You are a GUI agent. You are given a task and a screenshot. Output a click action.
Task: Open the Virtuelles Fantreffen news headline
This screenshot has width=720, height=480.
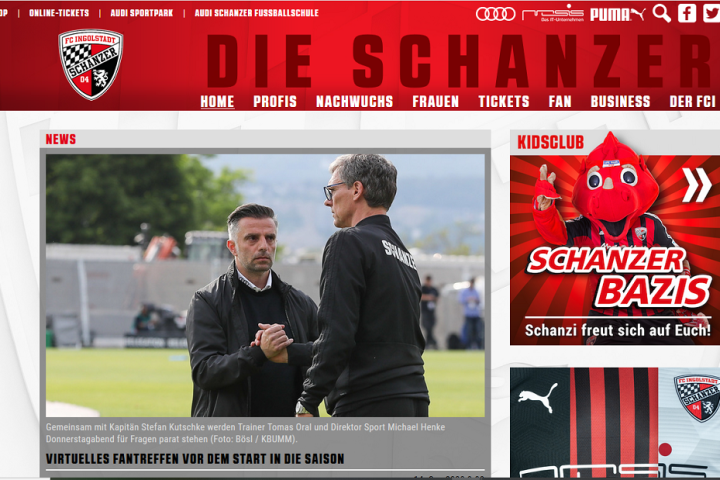click(195, 458)
